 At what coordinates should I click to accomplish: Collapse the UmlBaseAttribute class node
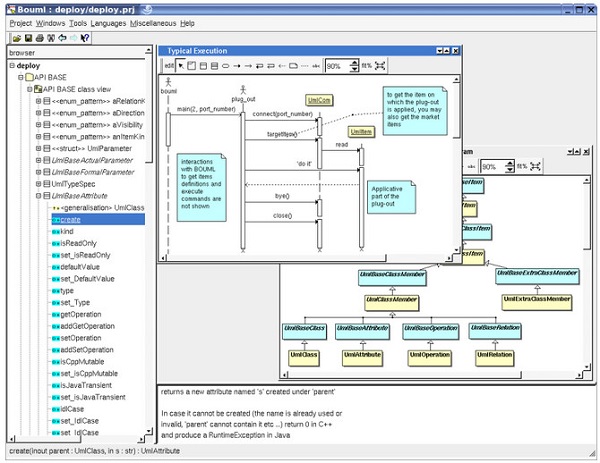[x=39, y=195]
